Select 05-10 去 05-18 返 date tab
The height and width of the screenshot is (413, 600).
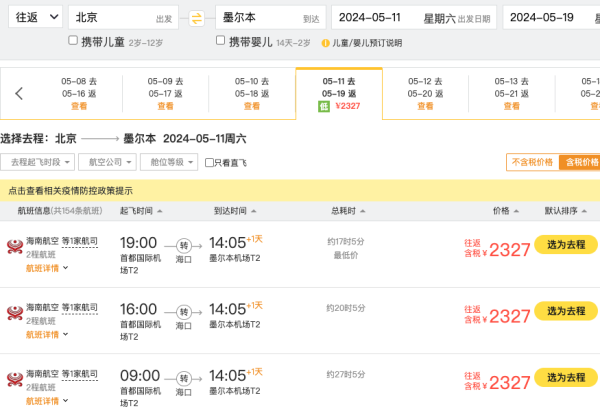point(252,94)
